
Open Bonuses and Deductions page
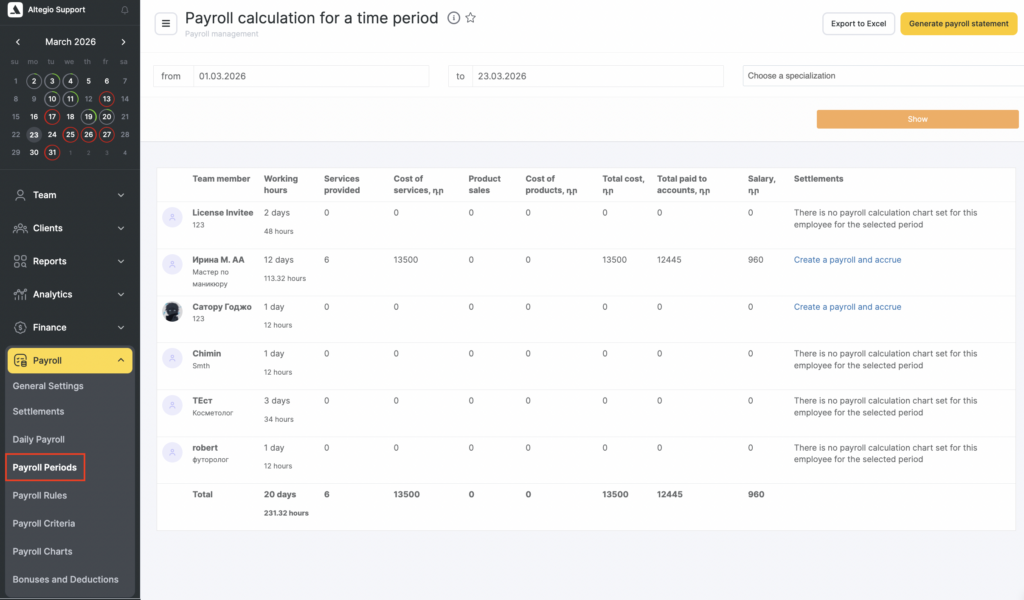coord(65,579)
